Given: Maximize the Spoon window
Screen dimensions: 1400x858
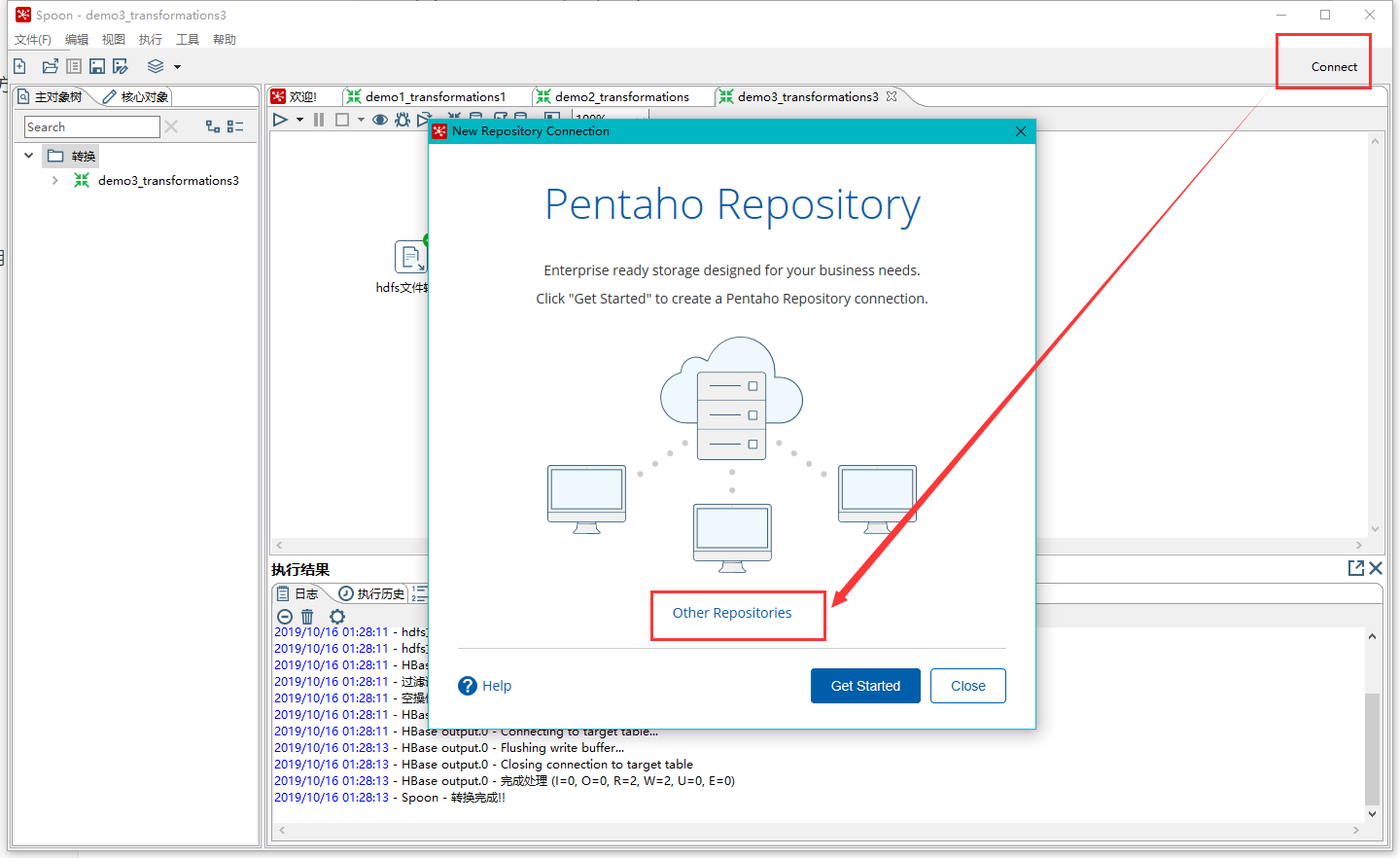Looking at the screenshot, I should pyautogui.click(x=1325, y=15).
